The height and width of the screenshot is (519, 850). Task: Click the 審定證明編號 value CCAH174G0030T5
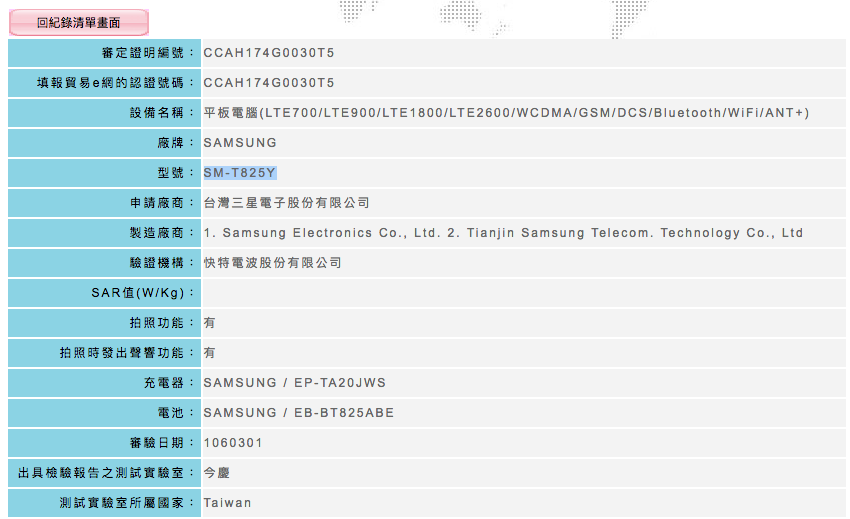pyautogui.click(x=269, y=53)
